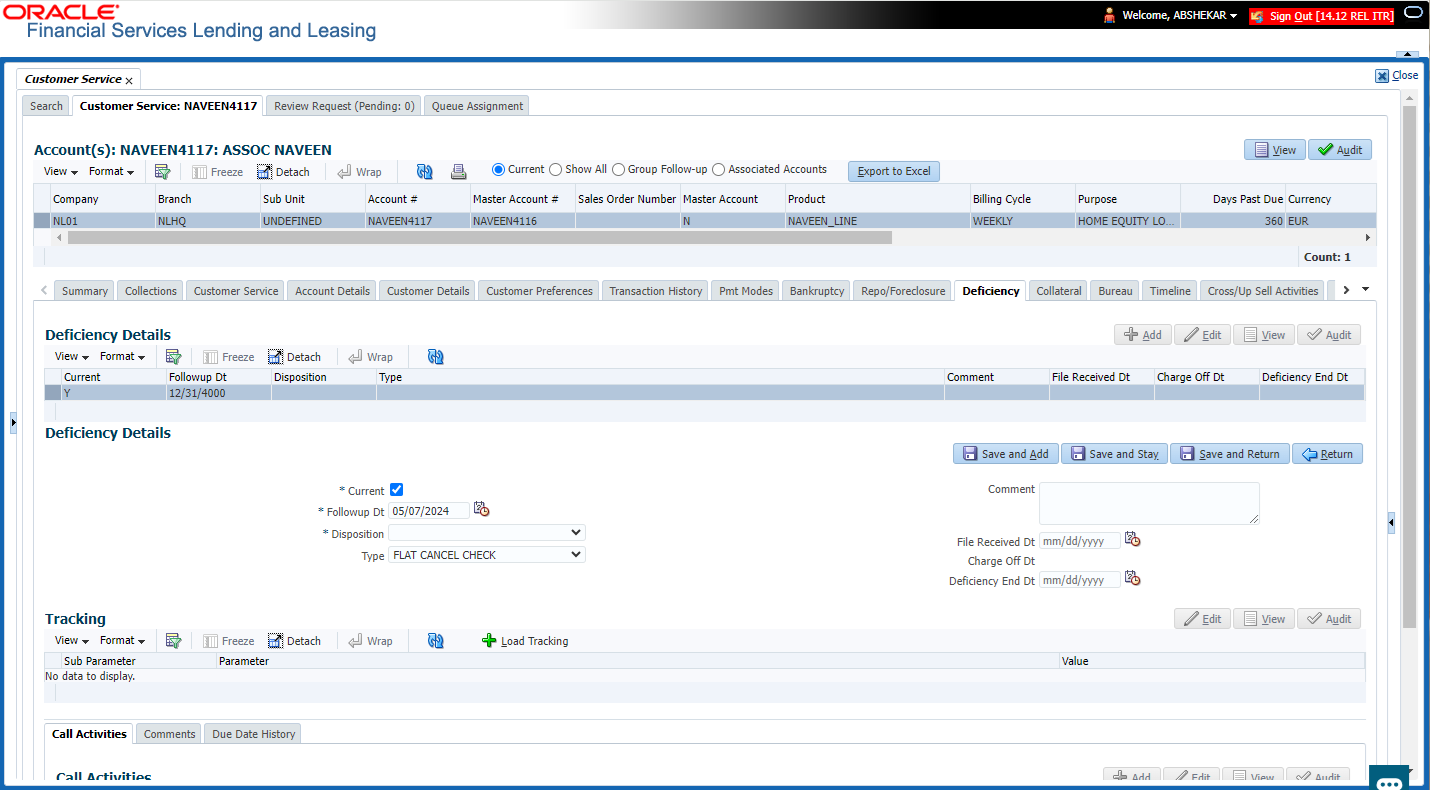The height and width of the screenshot is (790, 1430).
Task: Open the Comments tab
Action: pyautogui.click(x=170, y=734)
